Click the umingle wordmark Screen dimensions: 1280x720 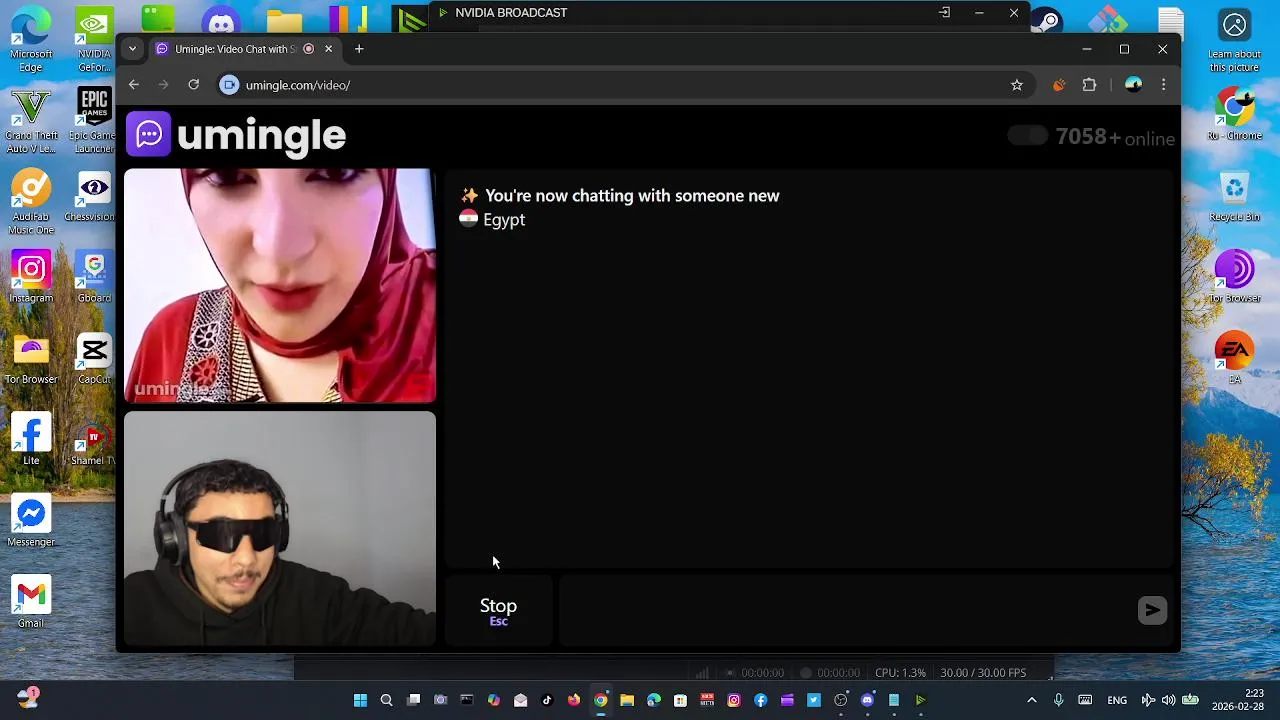click(x=261, y=135)
